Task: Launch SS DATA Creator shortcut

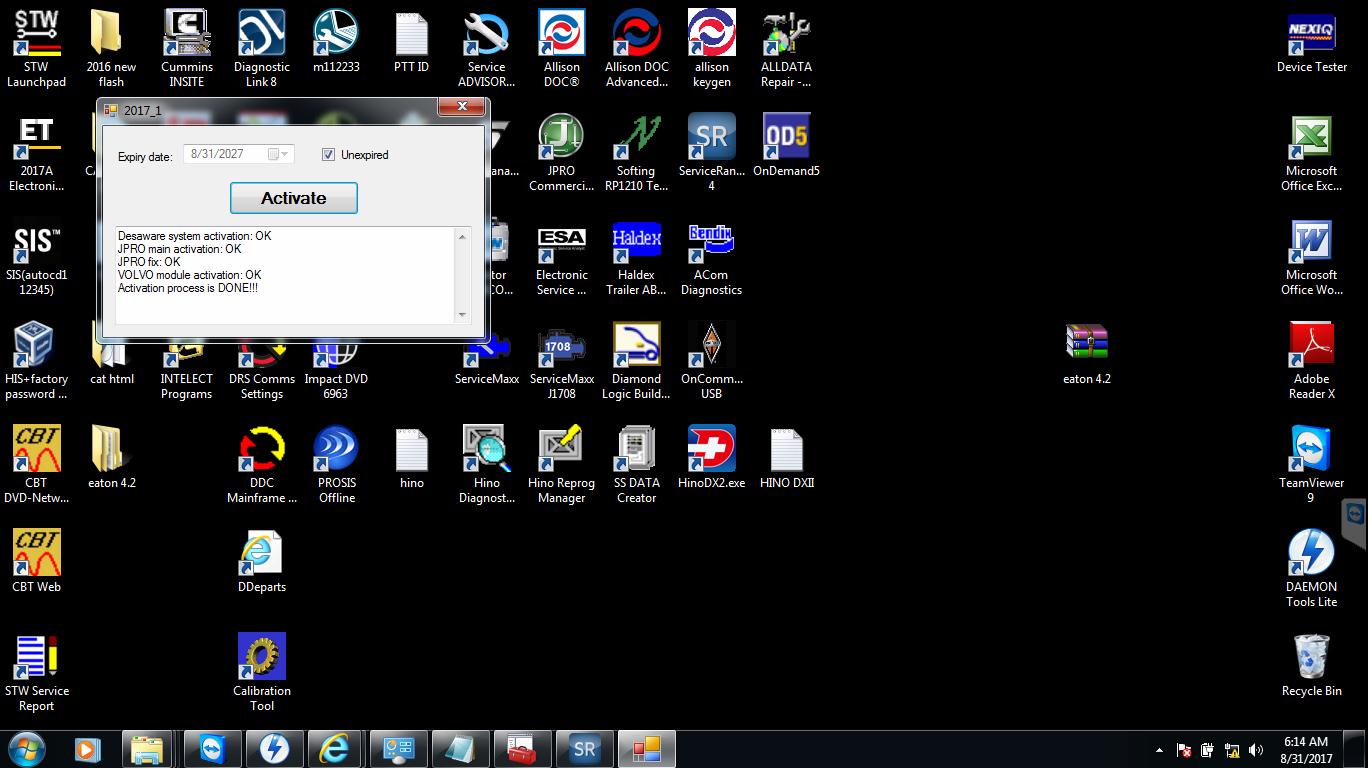Action: pyautogui.click(x=636, y=464)
